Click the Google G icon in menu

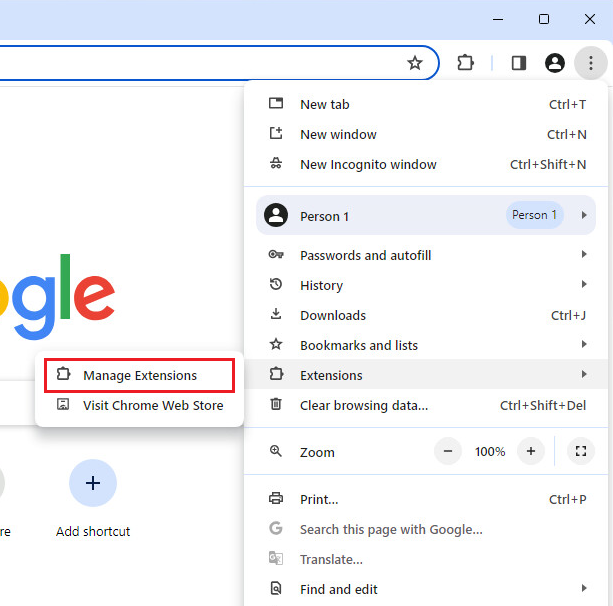tap(276, 528)
